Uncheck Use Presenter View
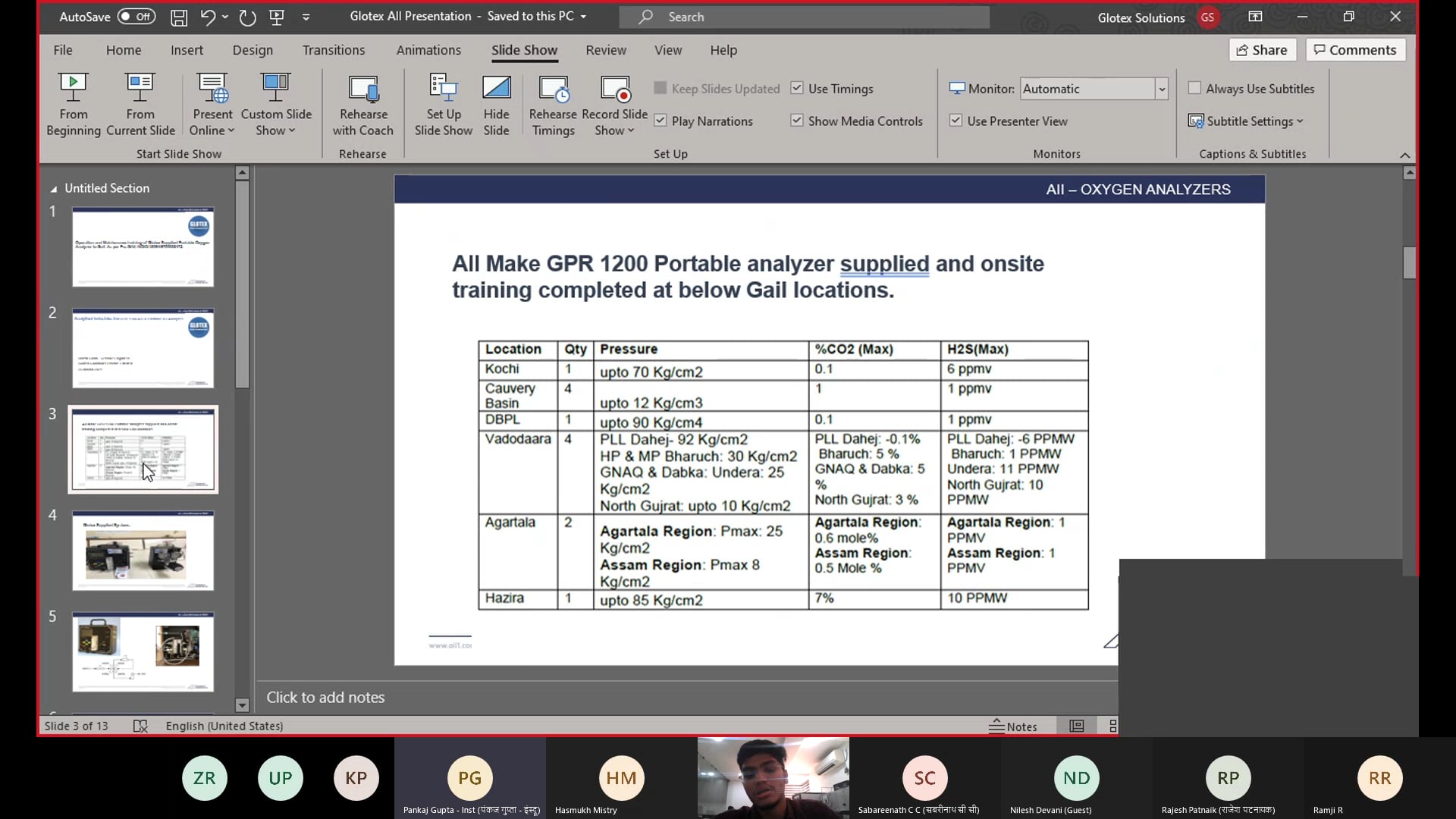This screenshot has width=1456, height=819. [955, 120]
